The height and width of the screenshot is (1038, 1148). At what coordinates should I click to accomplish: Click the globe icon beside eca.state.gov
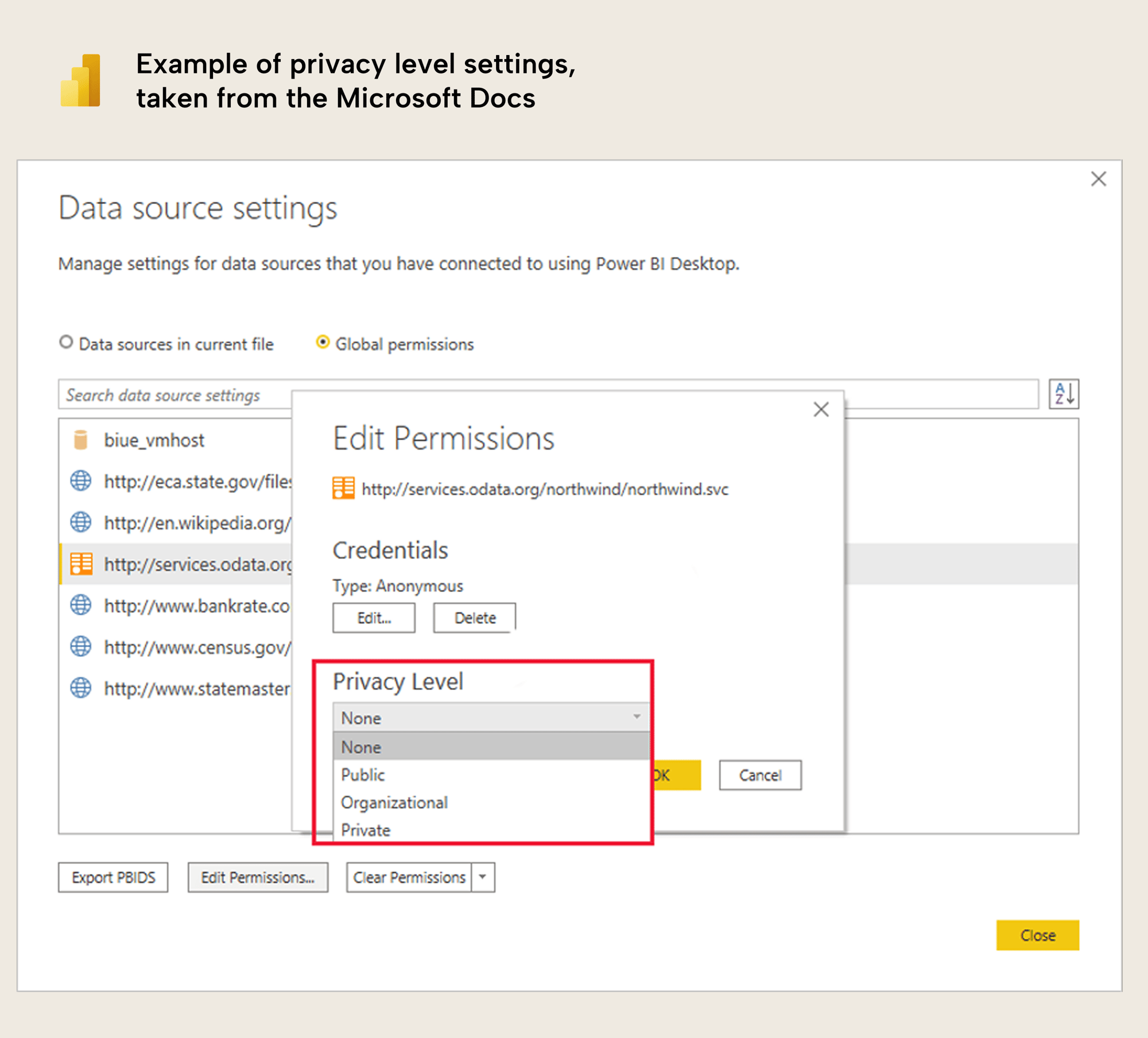pyautogui.click(x=81, y=481)
